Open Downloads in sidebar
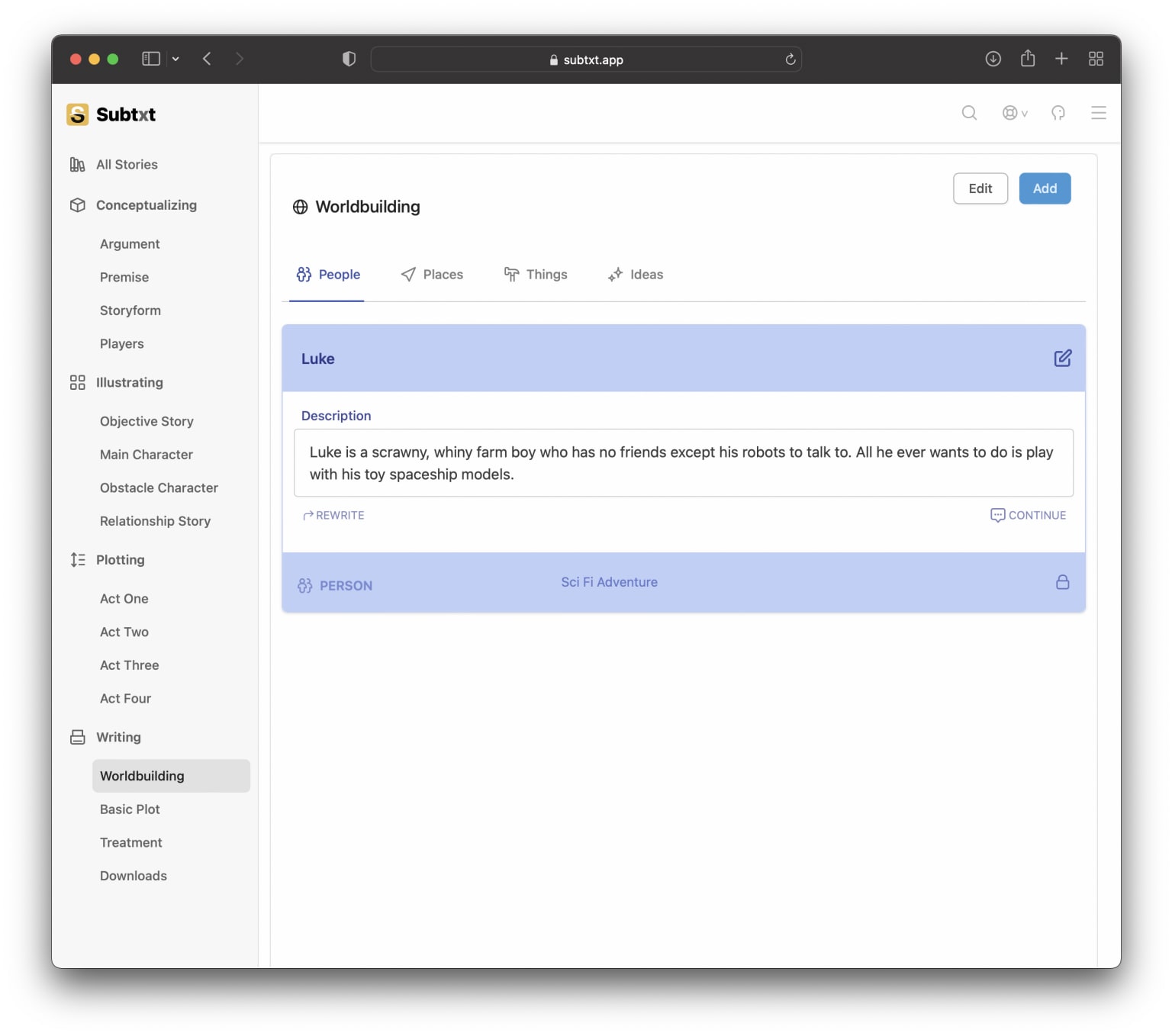The image size is (1172, 1036). coord(134,876)
